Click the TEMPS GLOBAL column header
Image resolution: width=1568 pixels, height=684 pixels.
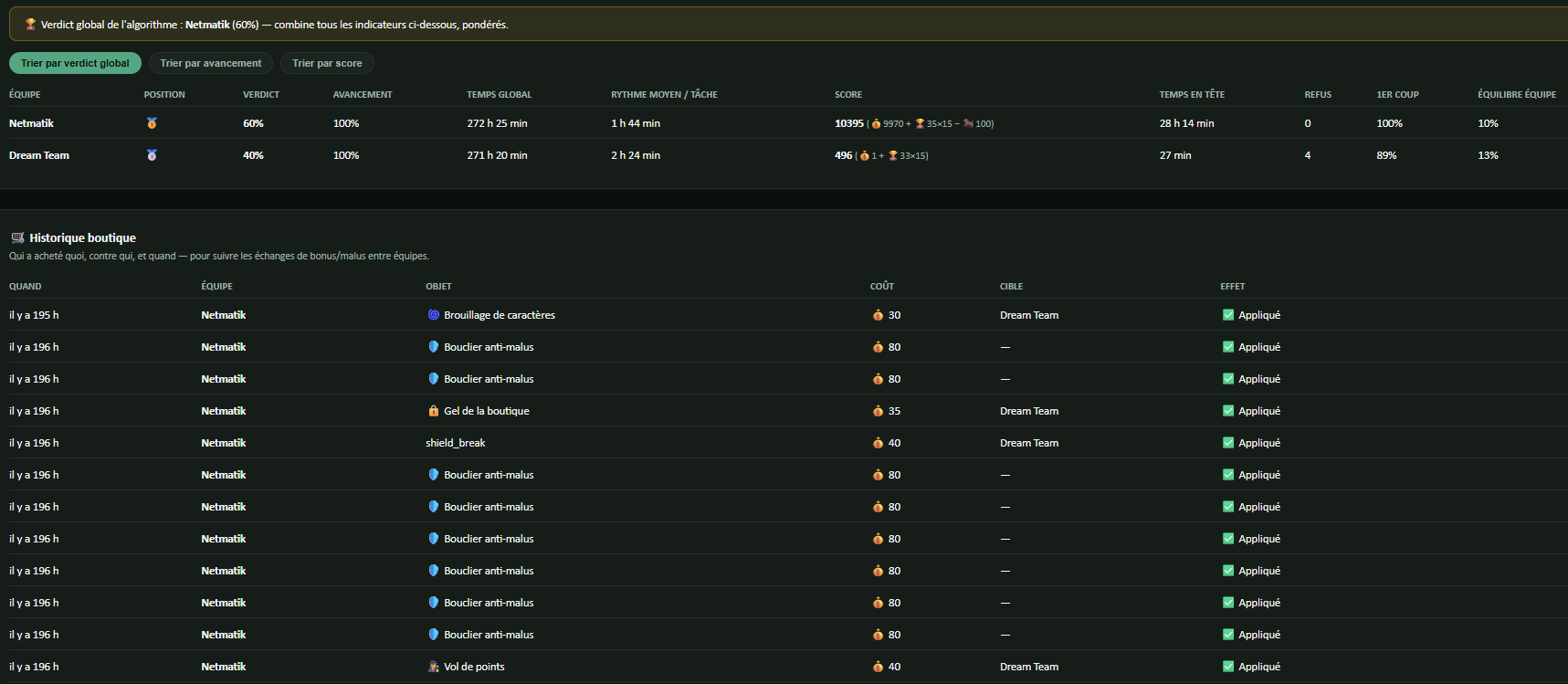499,95
